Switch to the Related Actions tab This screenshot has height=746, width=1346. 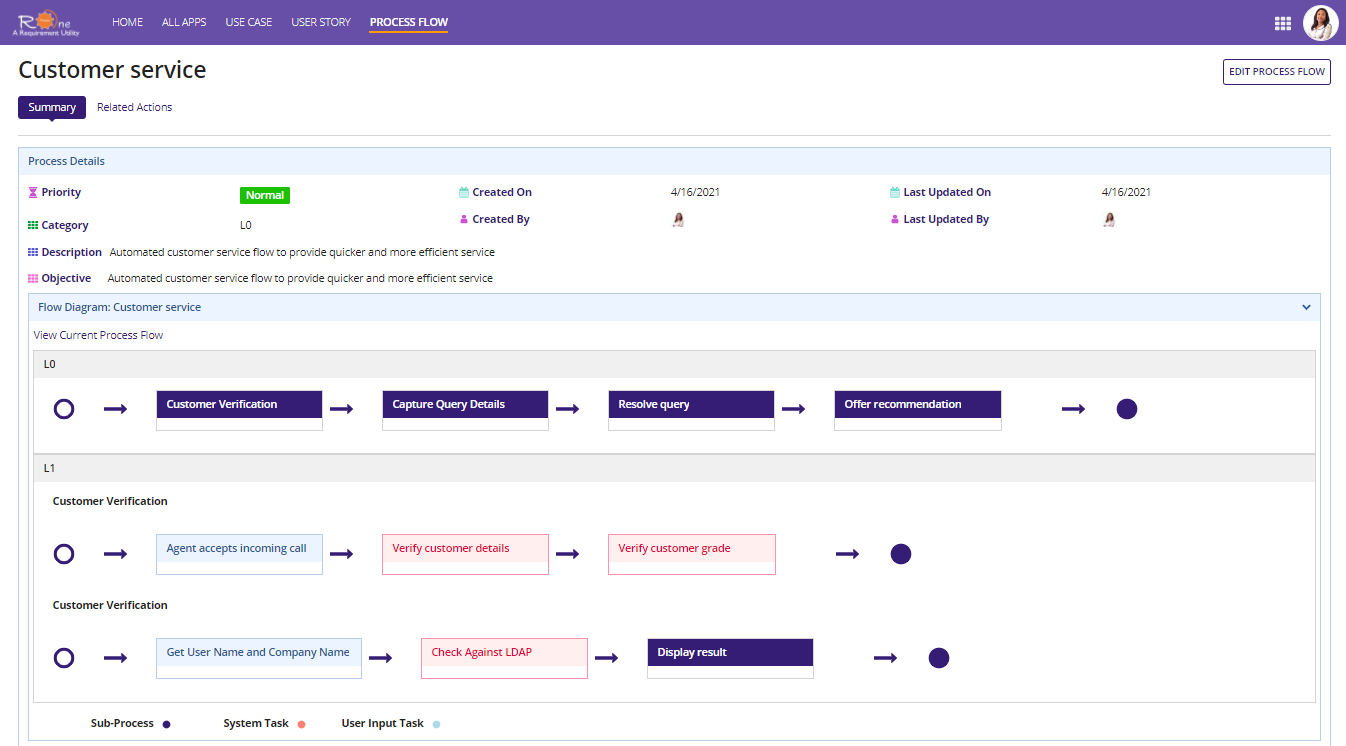(x=134, y=107)
